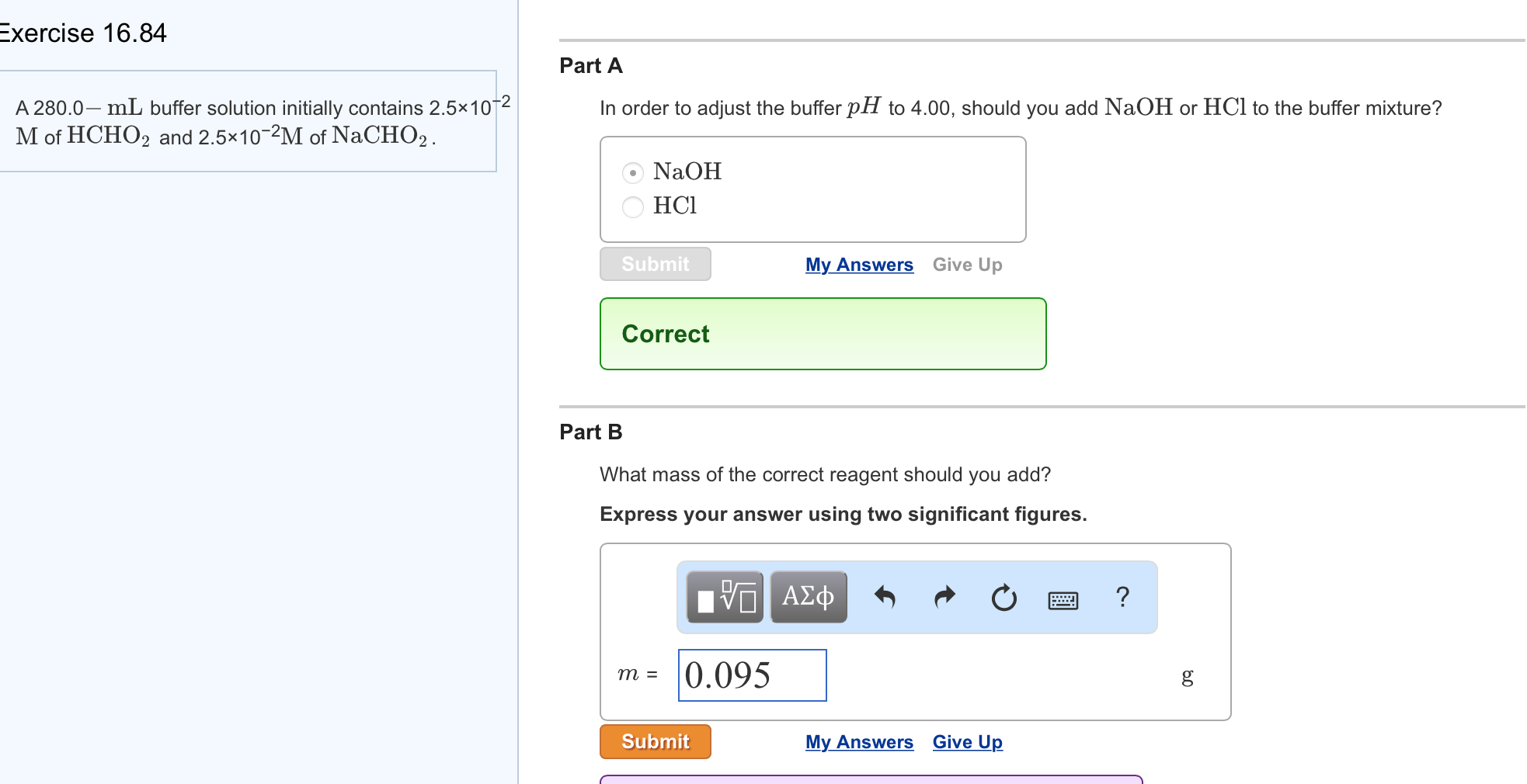The image size is (1527, 784).
Task: Select the NaOH radio button
Action: (633, 172)
